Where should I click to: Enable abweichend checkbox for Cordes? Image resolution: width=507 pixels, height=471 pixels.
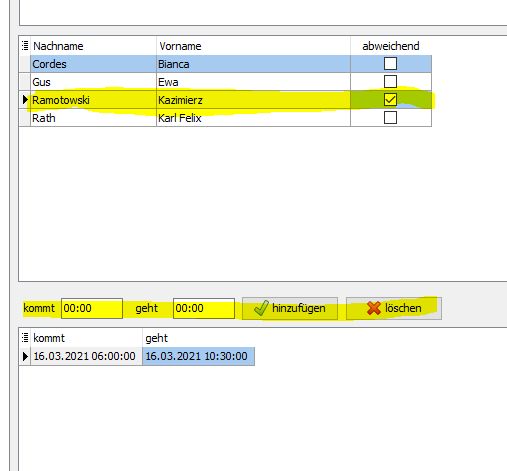(390, 63)
